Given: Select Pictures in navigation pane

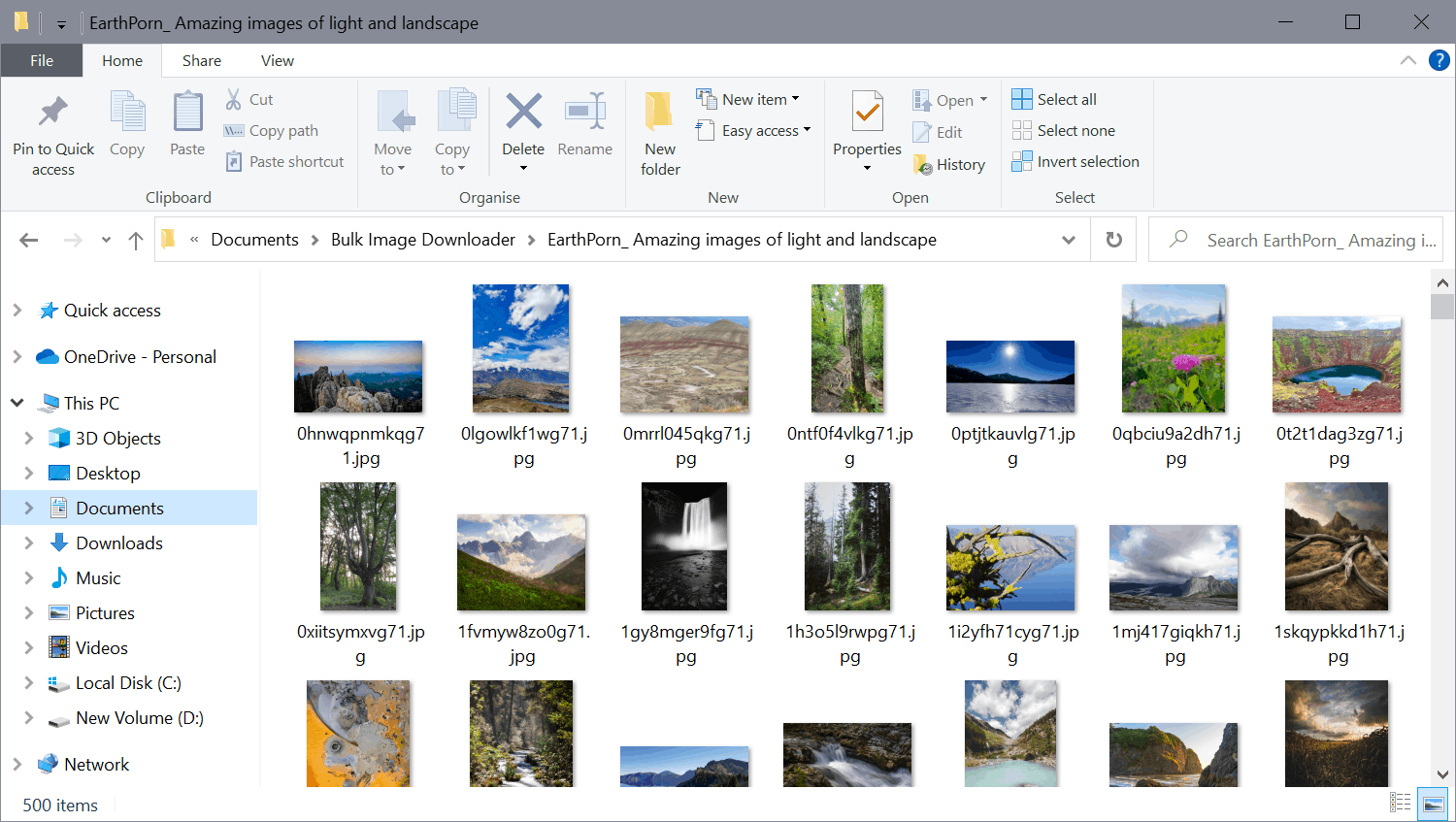Looking at the screenshot, I should click(105, 612).
